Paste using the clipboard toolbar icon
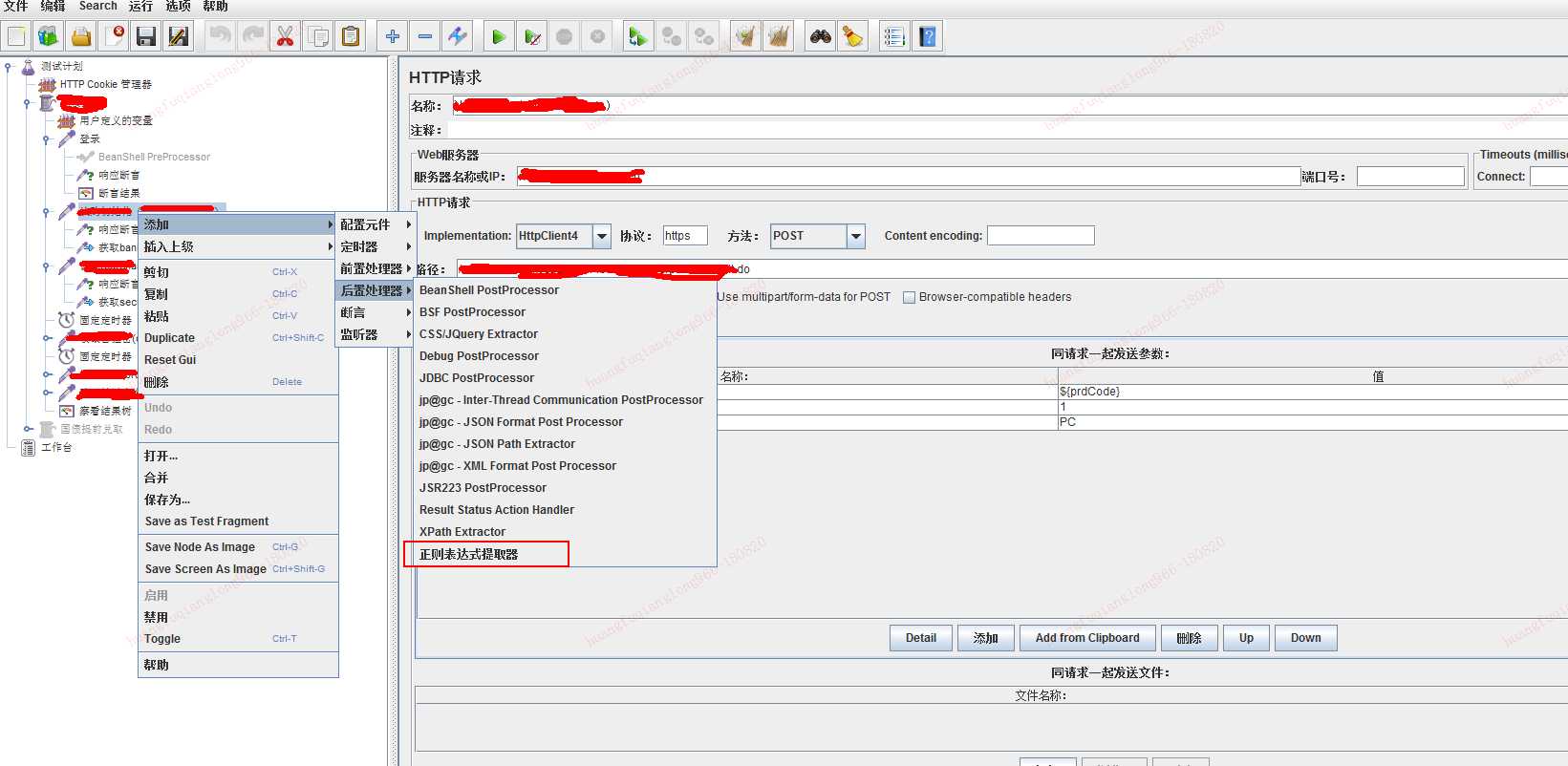1568x766 pixels. (351, 36)
